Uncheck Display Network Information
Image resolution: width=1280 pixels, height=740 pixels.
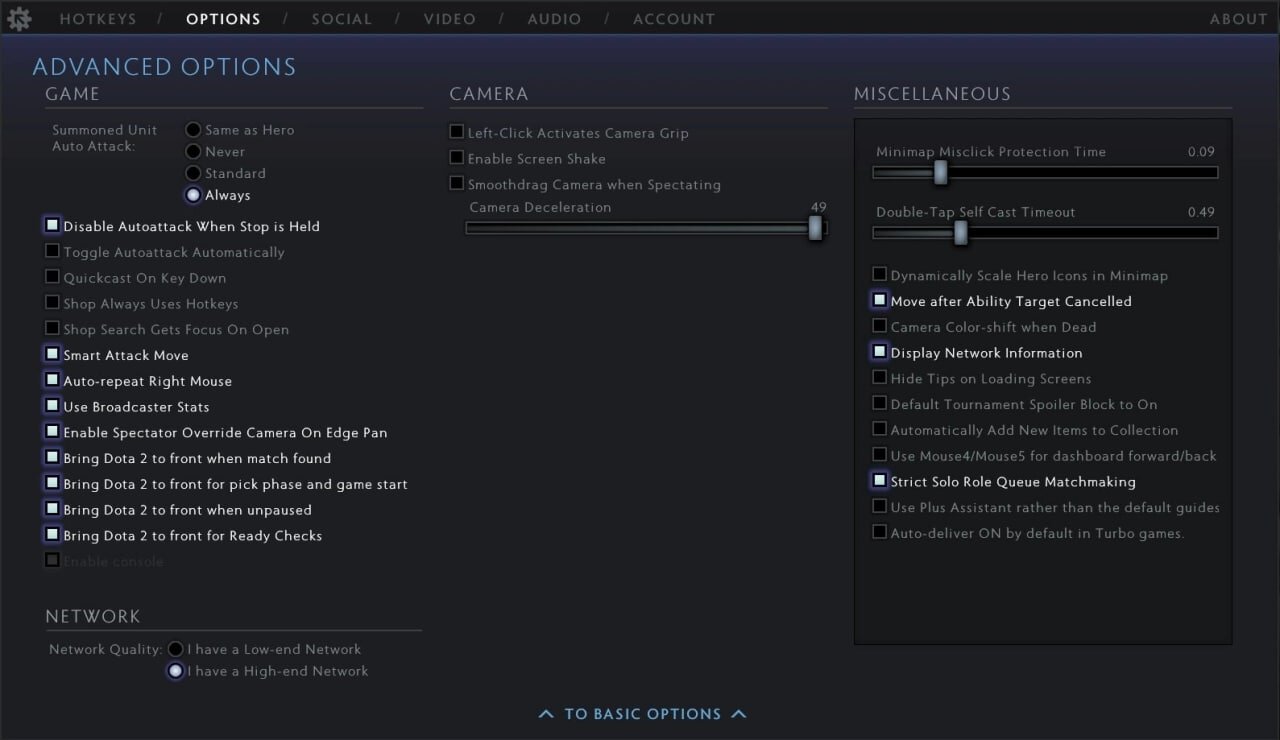pyautogui.click(x=879, y=352)
